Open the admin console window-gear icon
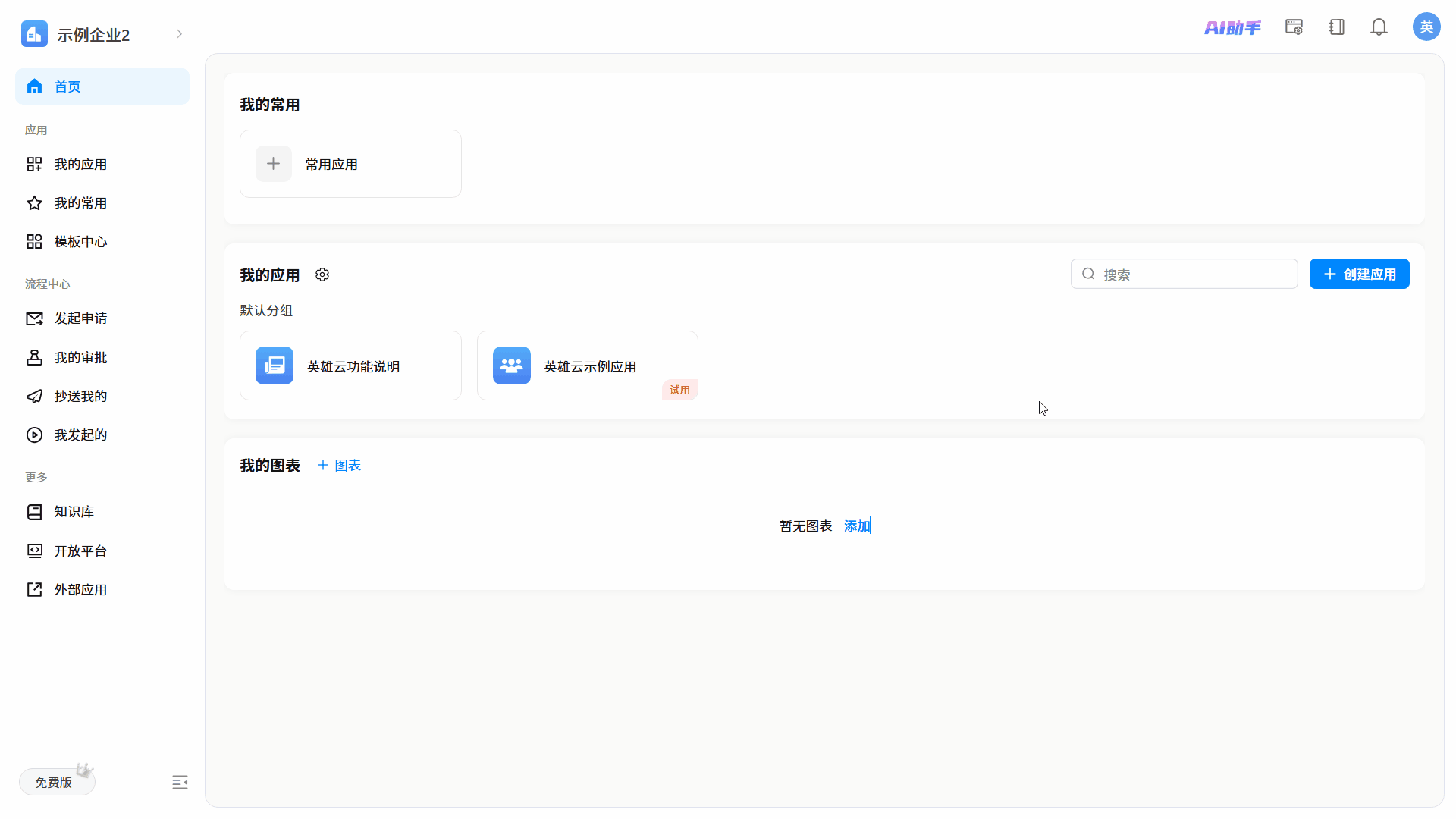 pos(1294,27)
